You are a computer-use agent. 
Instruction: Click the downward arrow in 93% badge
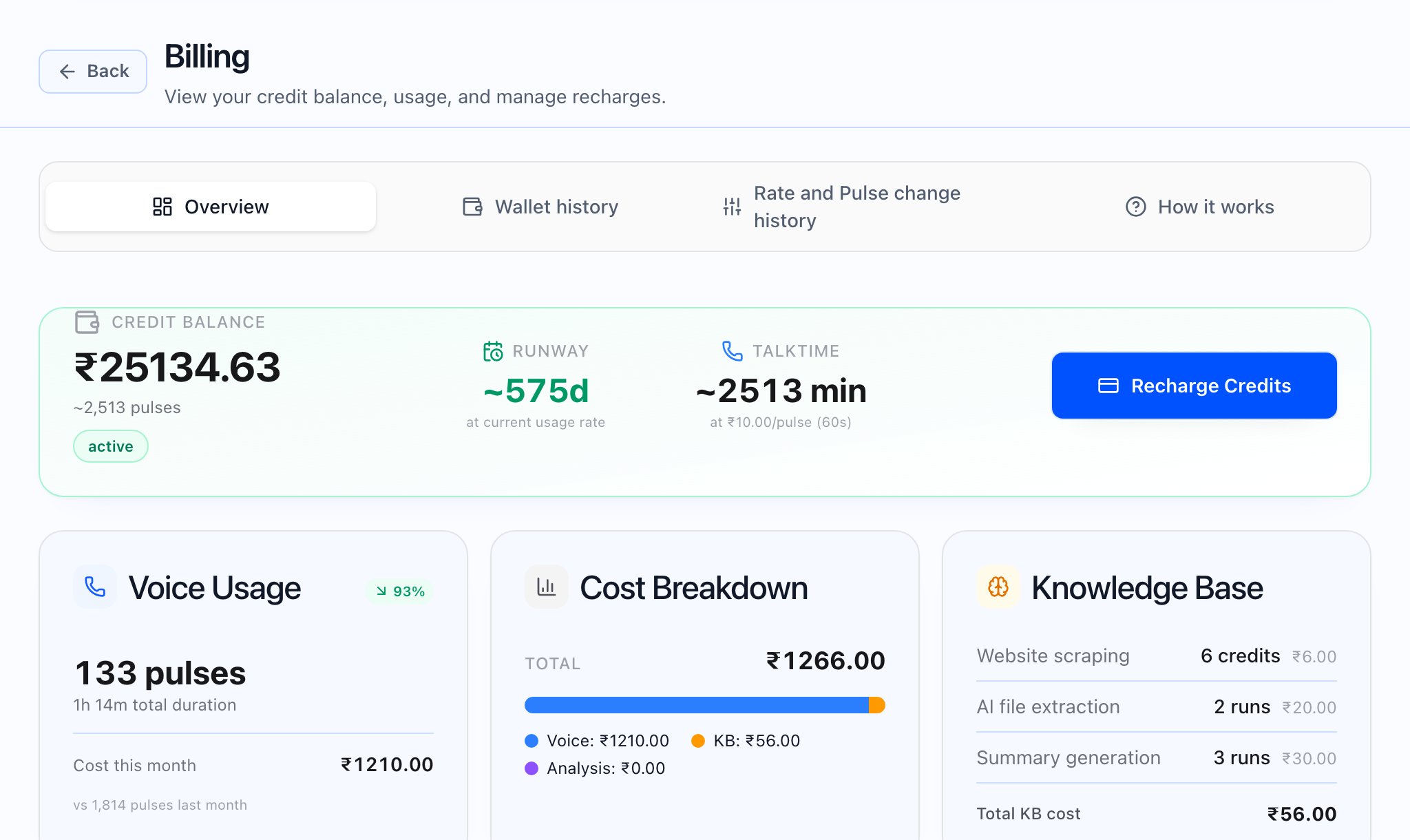tap(381, 591)
